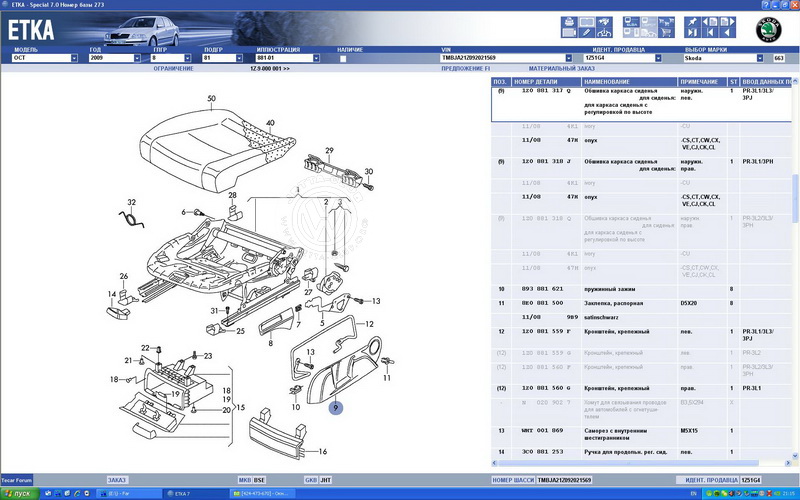Click the download-arrow icon under the handshake

[x=605, y=33]
